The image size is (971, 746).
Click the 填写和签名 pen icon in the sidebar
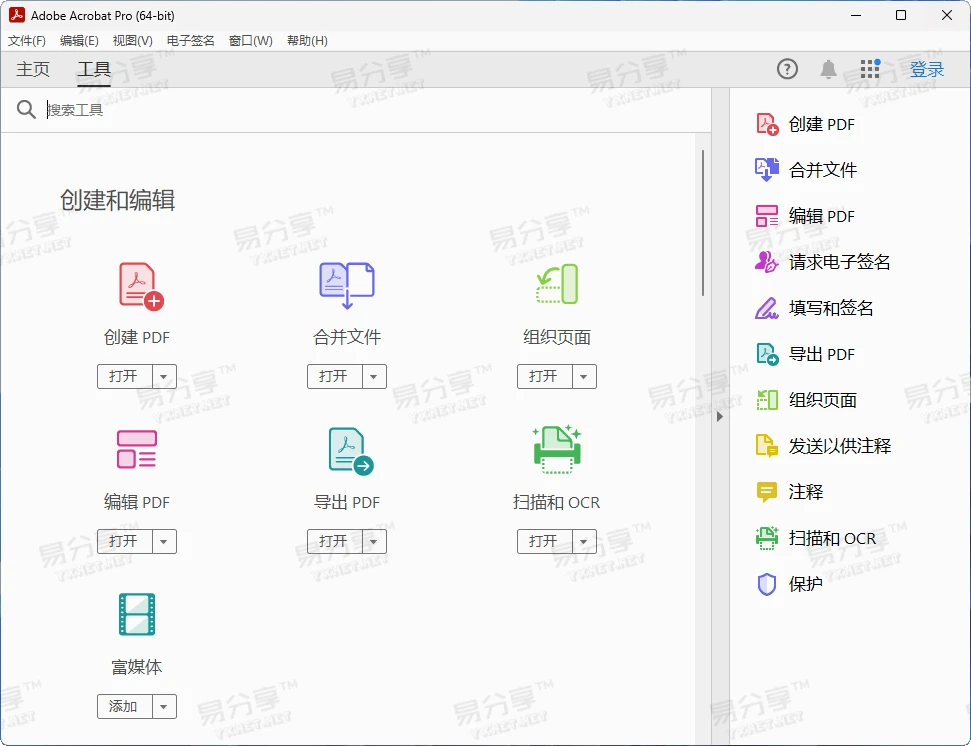766,308
